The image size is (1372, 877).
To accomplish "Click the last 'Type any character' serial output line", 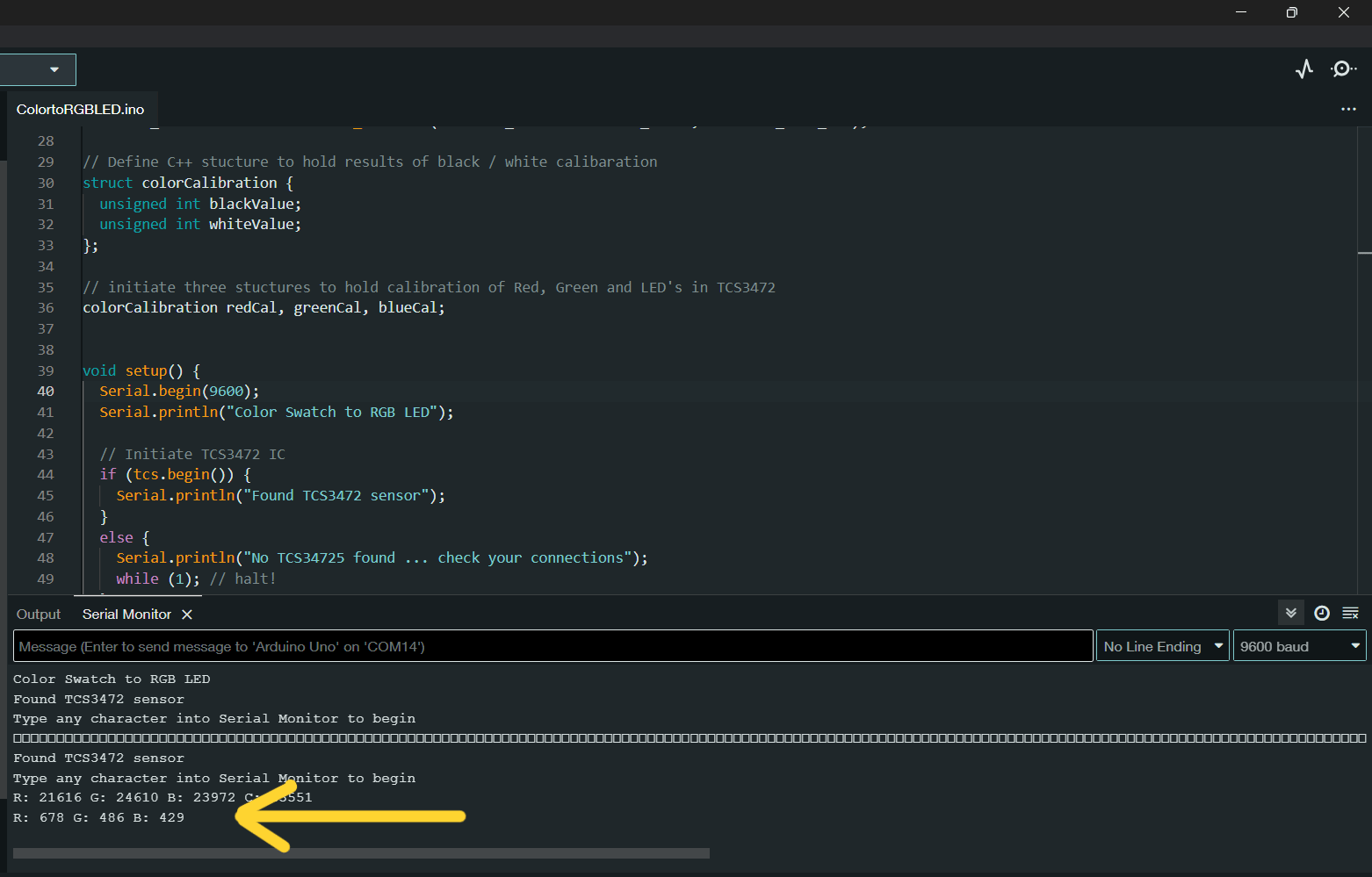I will [214, 778].
